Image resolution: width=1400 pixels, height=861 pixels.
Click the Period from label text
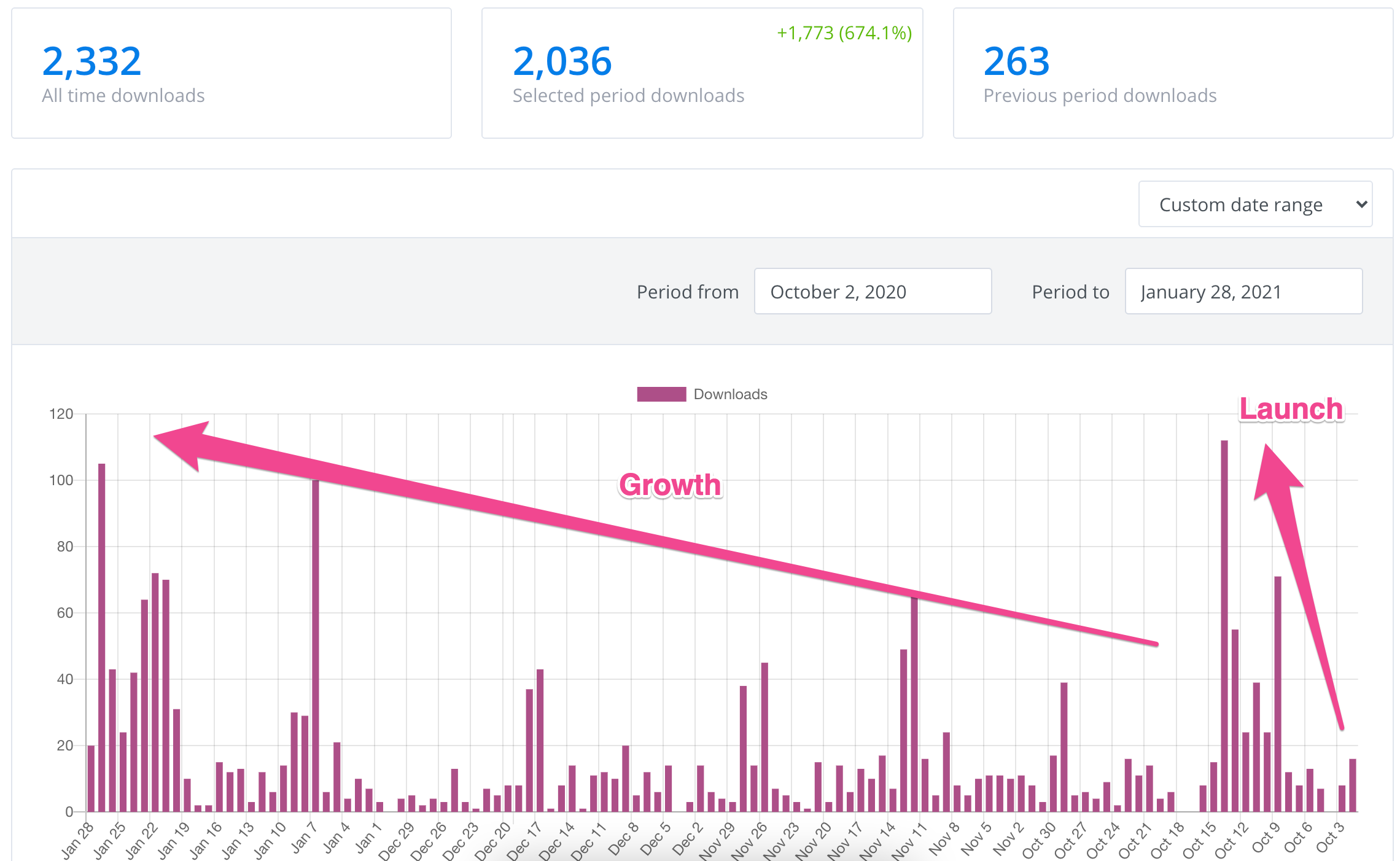[687, 292]
